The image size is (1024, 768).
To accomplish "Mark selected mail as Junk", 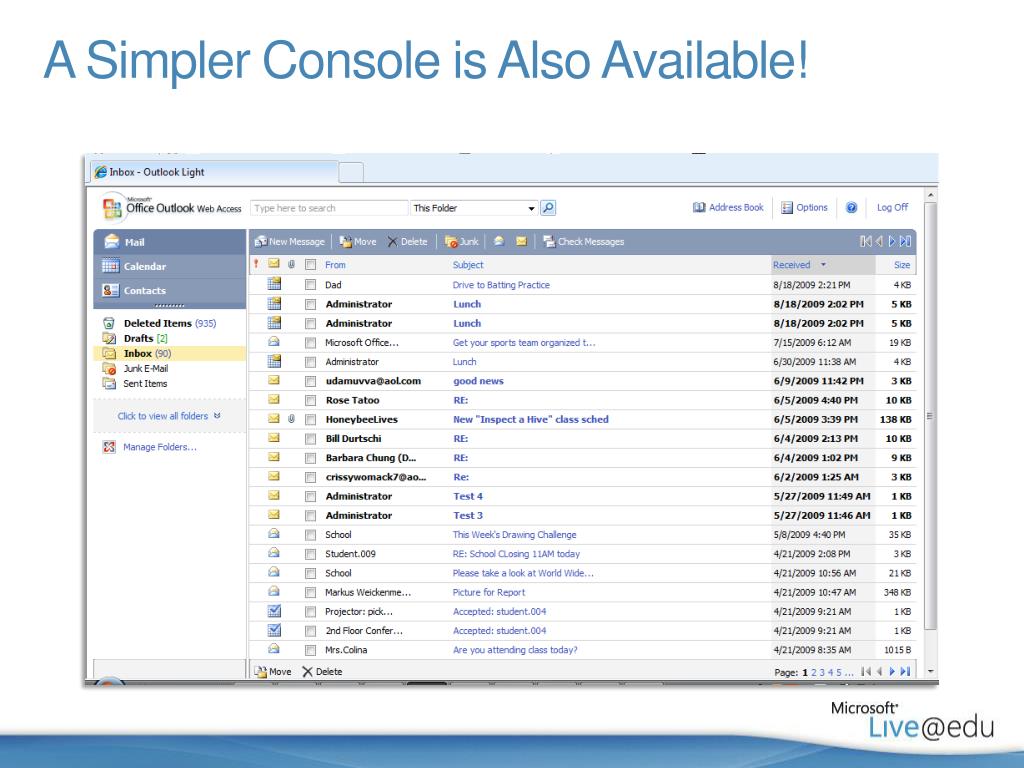I will coord(462,242).
